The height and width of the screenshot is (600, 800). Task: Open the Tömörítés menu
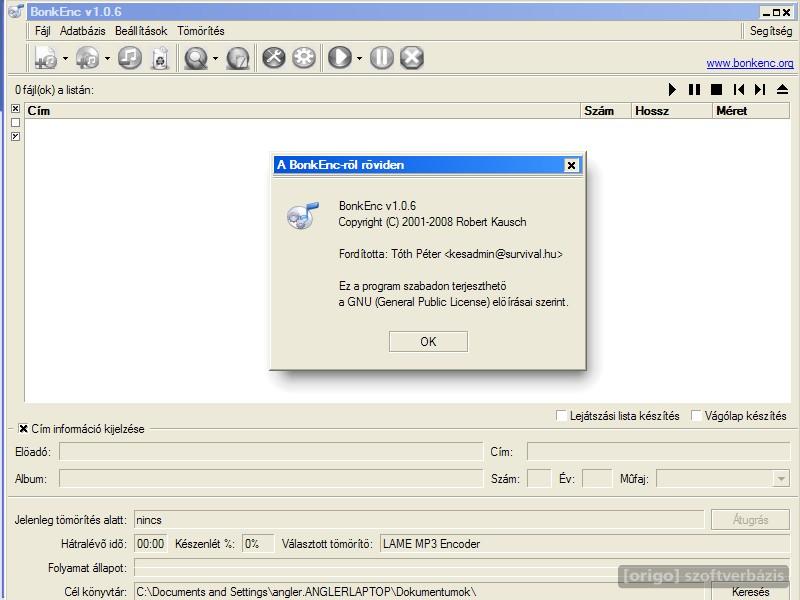point(201,31)
